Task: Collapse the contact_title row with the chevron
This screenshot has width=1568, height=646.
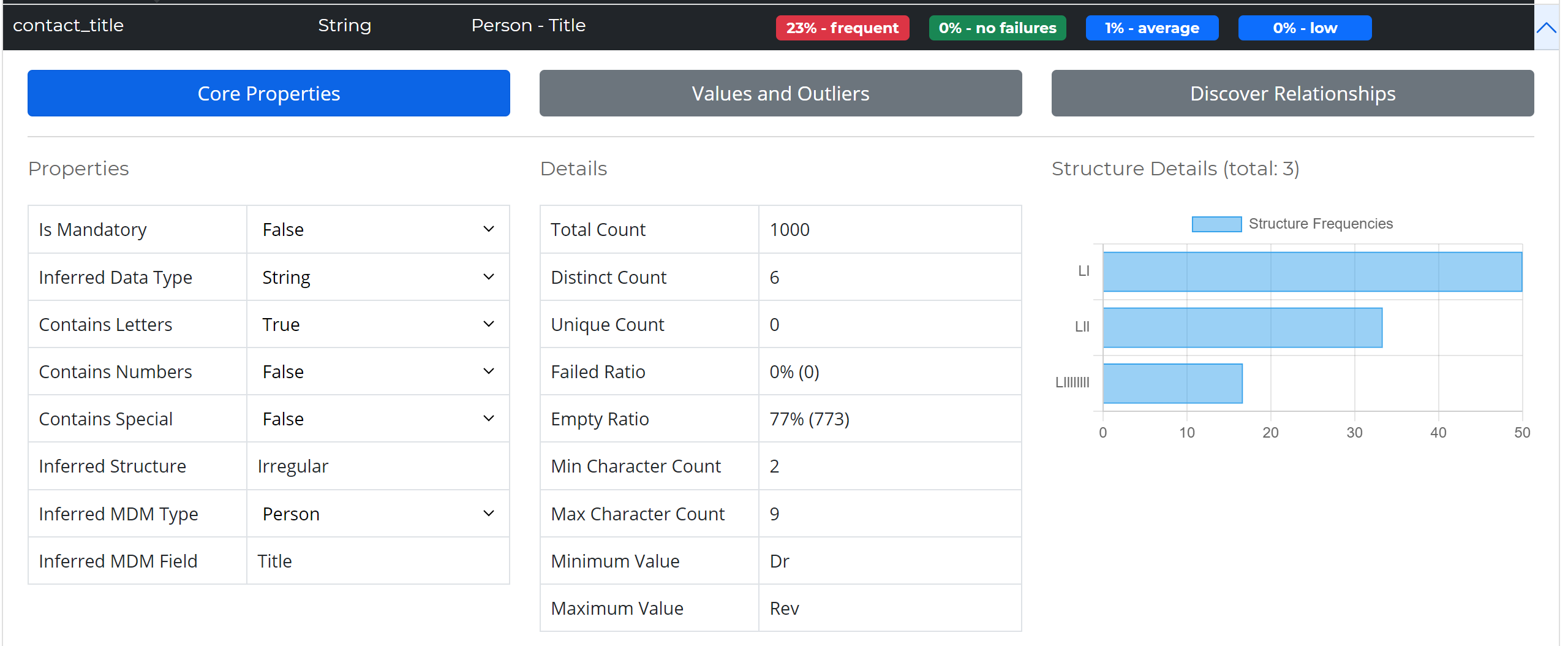Action: (1546, 28)
